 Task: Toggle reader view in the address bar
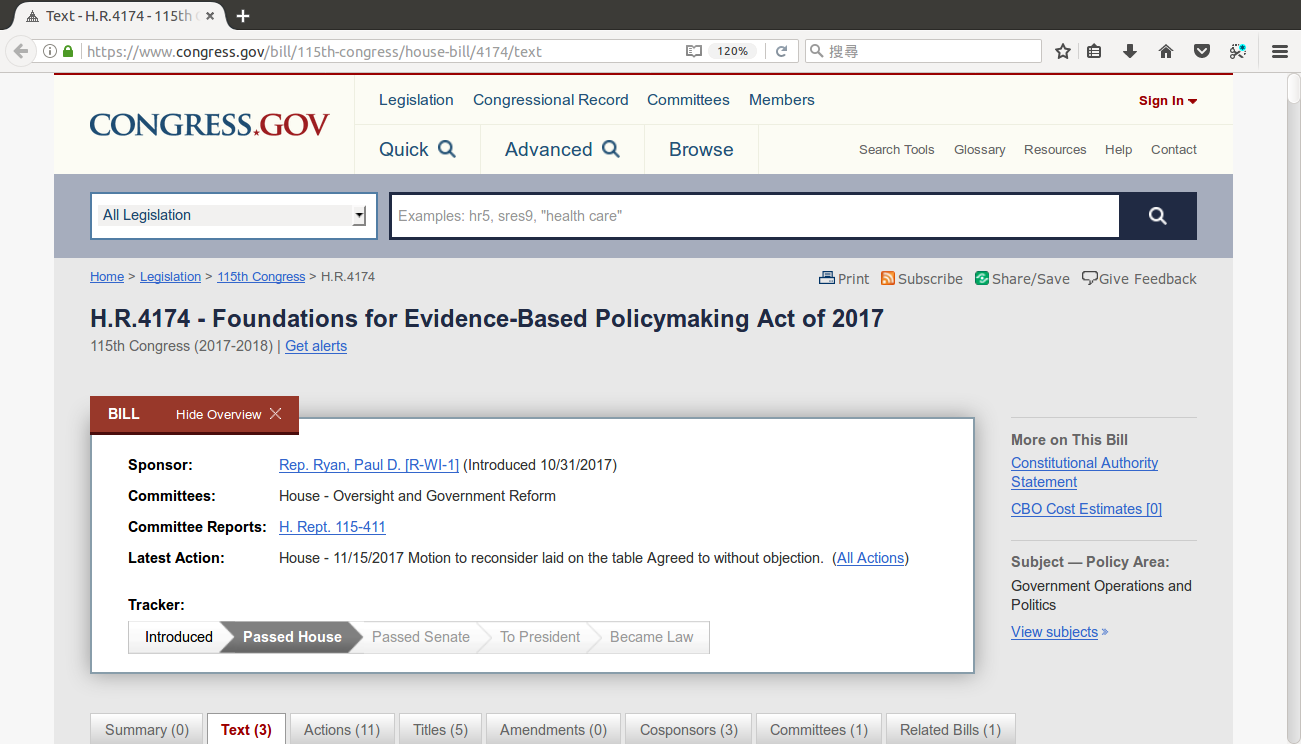click(694, 51)
